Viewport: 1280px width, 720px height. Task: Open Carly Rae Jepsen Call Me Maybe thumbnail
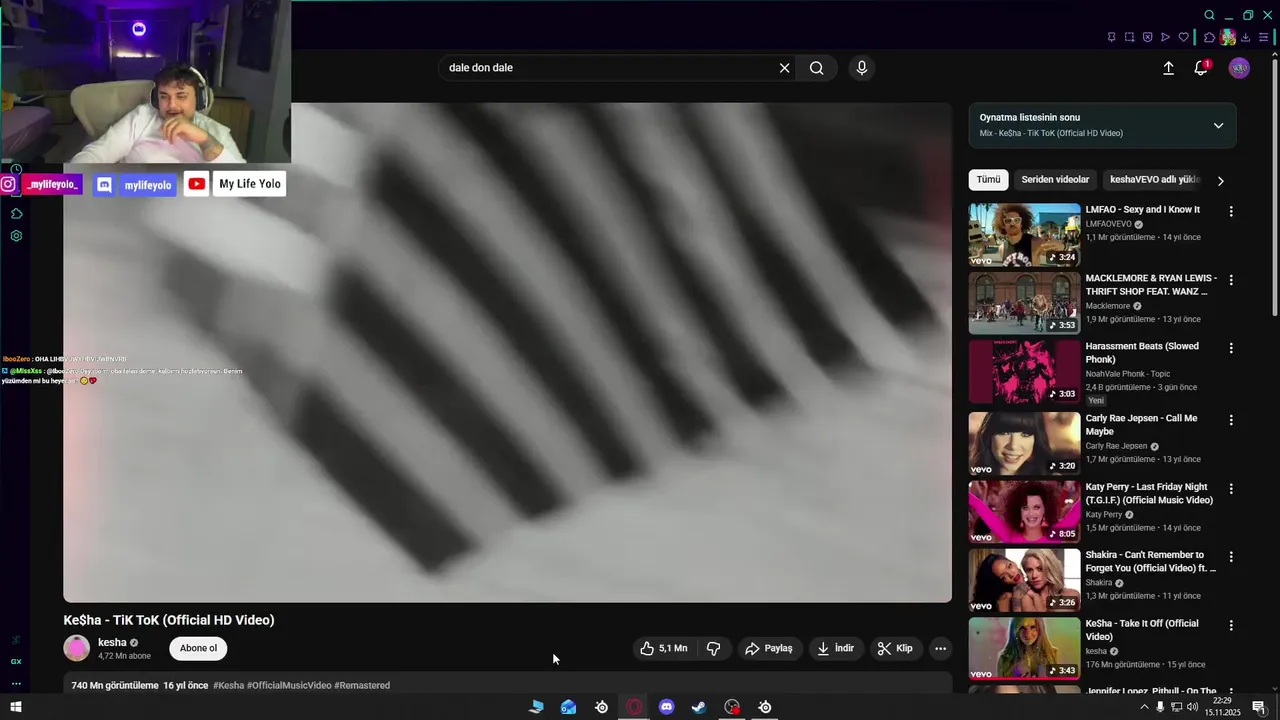click(1024, 443)
